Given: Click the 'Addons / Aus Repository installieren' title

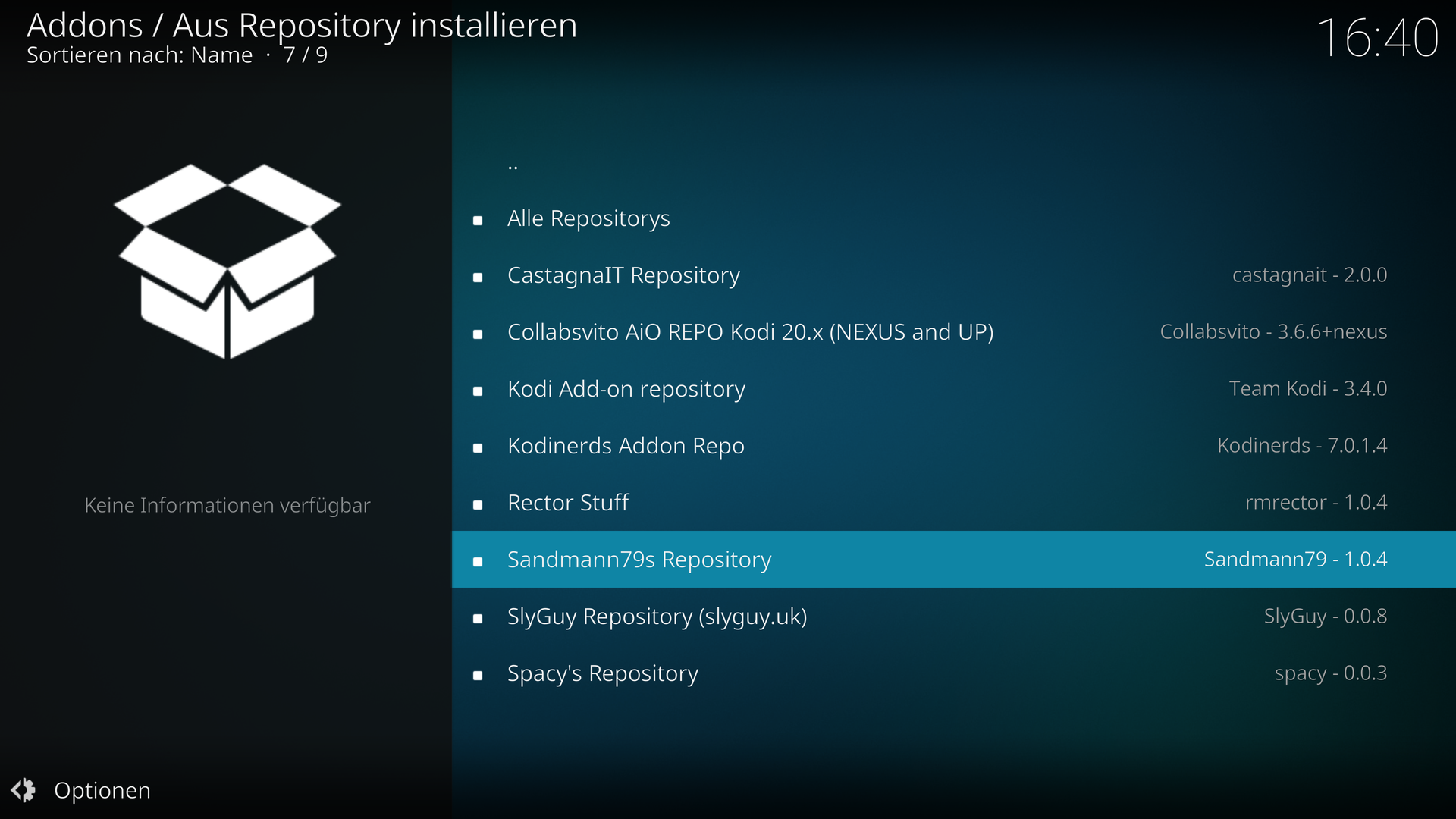Looking at the screenshot, I should click(x=302, y=26).
